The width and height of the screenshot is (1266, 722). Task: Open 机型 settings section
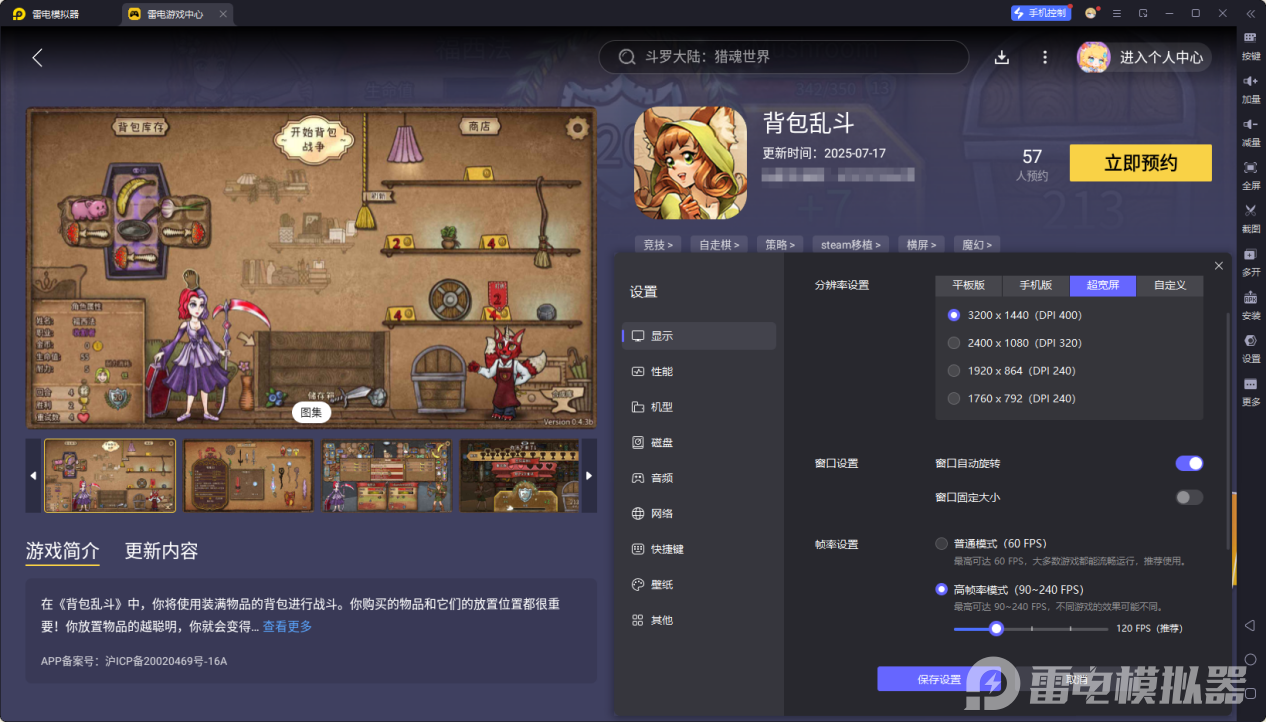[699, 407]
